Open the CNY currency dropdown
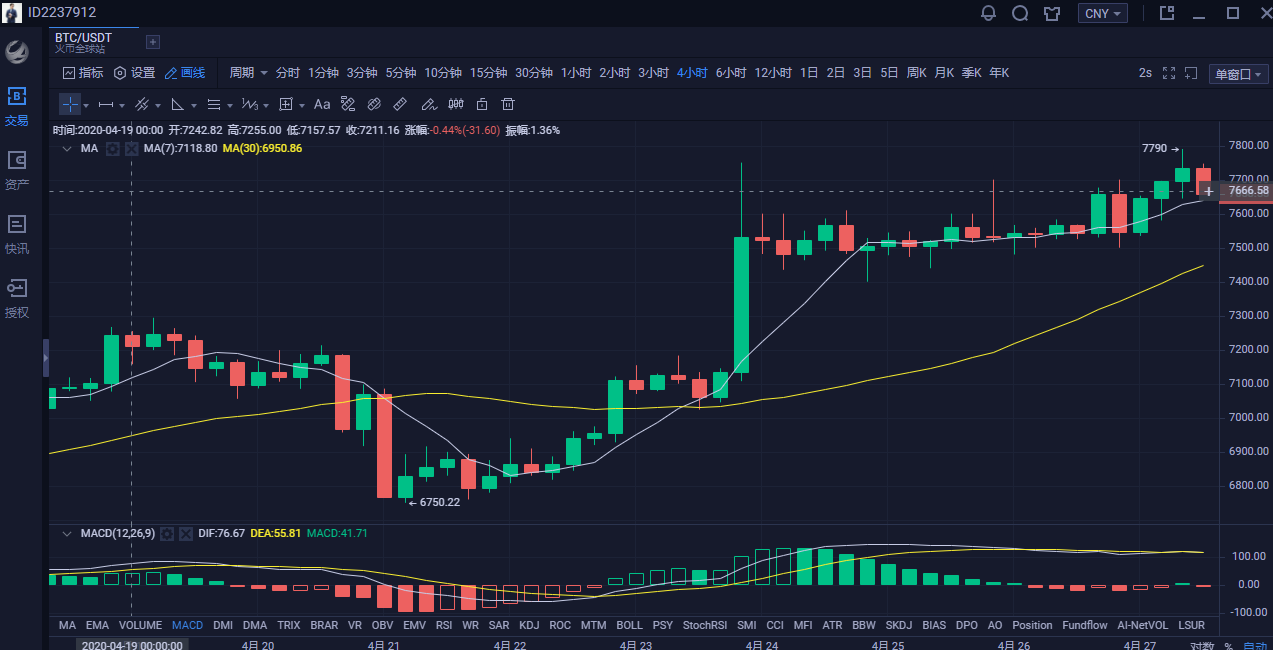1273x650 pixels. pos(1102,12)
